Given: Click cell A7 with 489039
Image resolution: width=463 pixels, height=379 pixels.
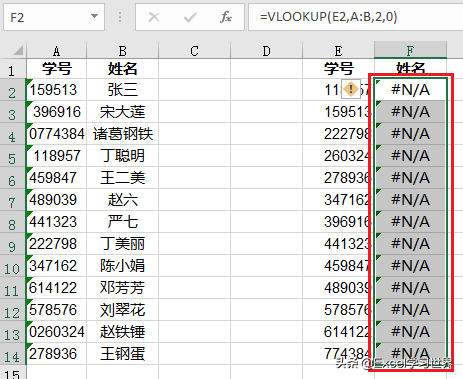Looking at the screenshot, I should [56, 200].
